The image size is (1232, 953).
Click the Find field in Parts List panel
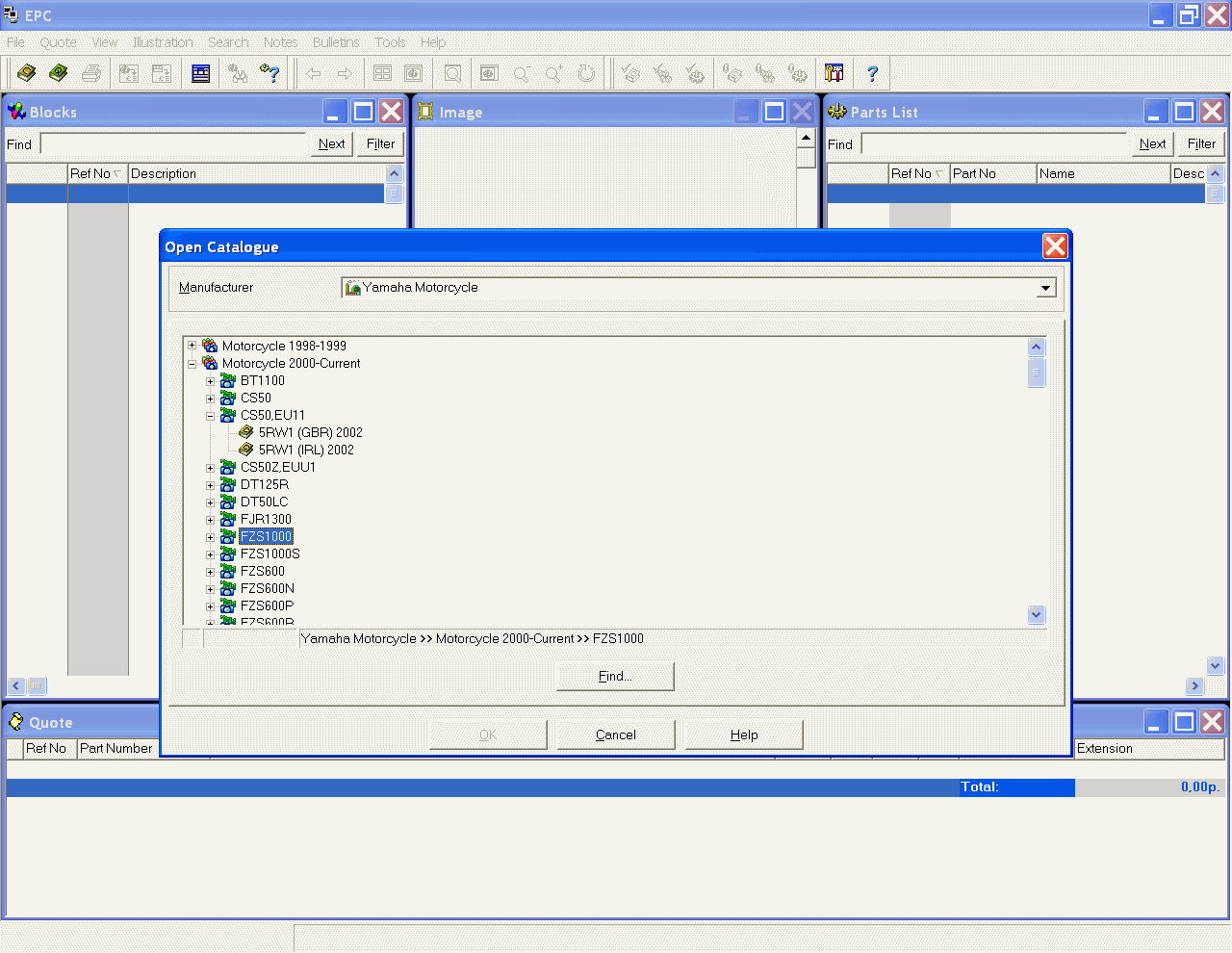click(994, 144)
